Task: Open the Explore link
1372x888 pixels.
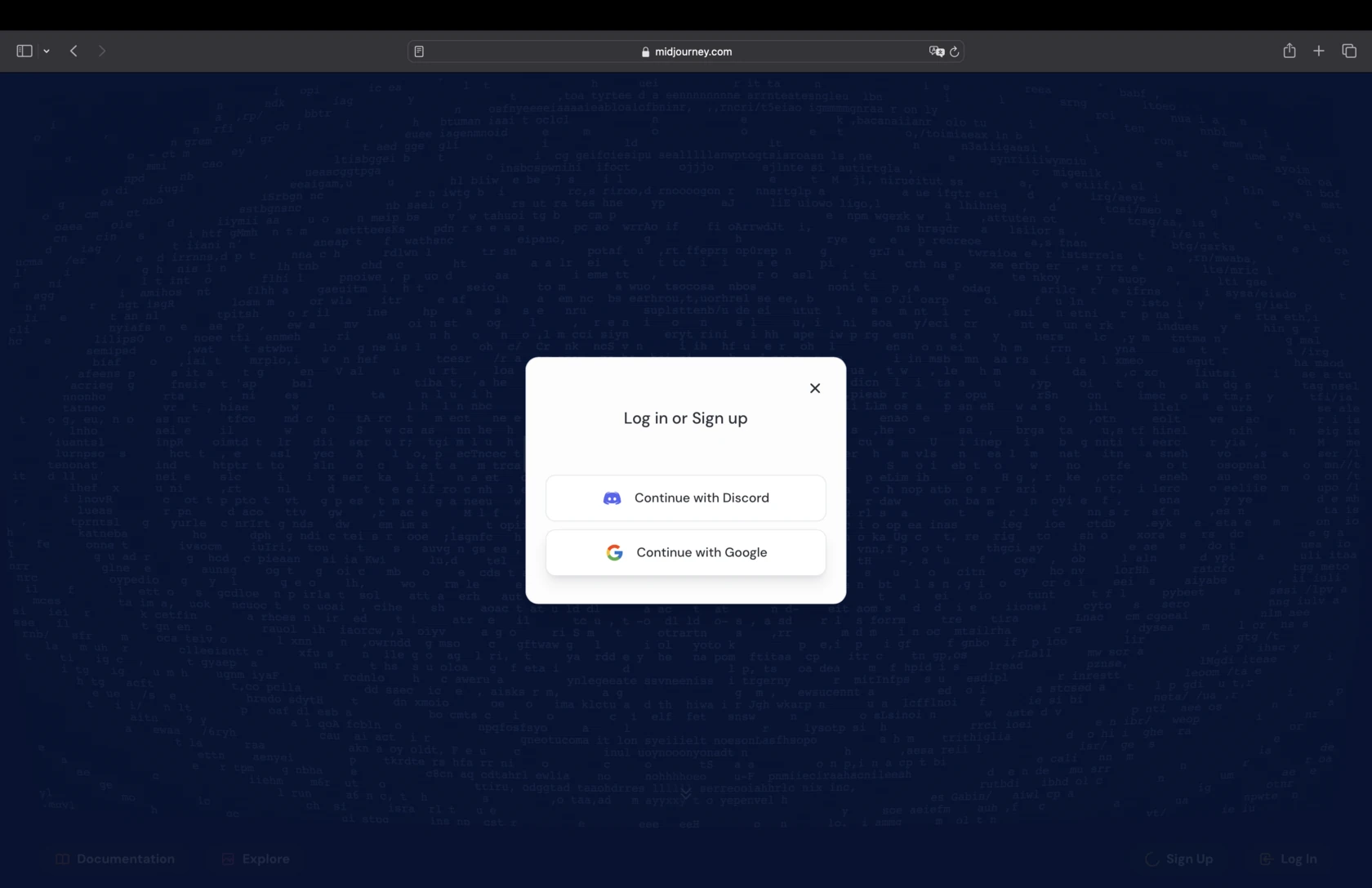Action: 256,859
